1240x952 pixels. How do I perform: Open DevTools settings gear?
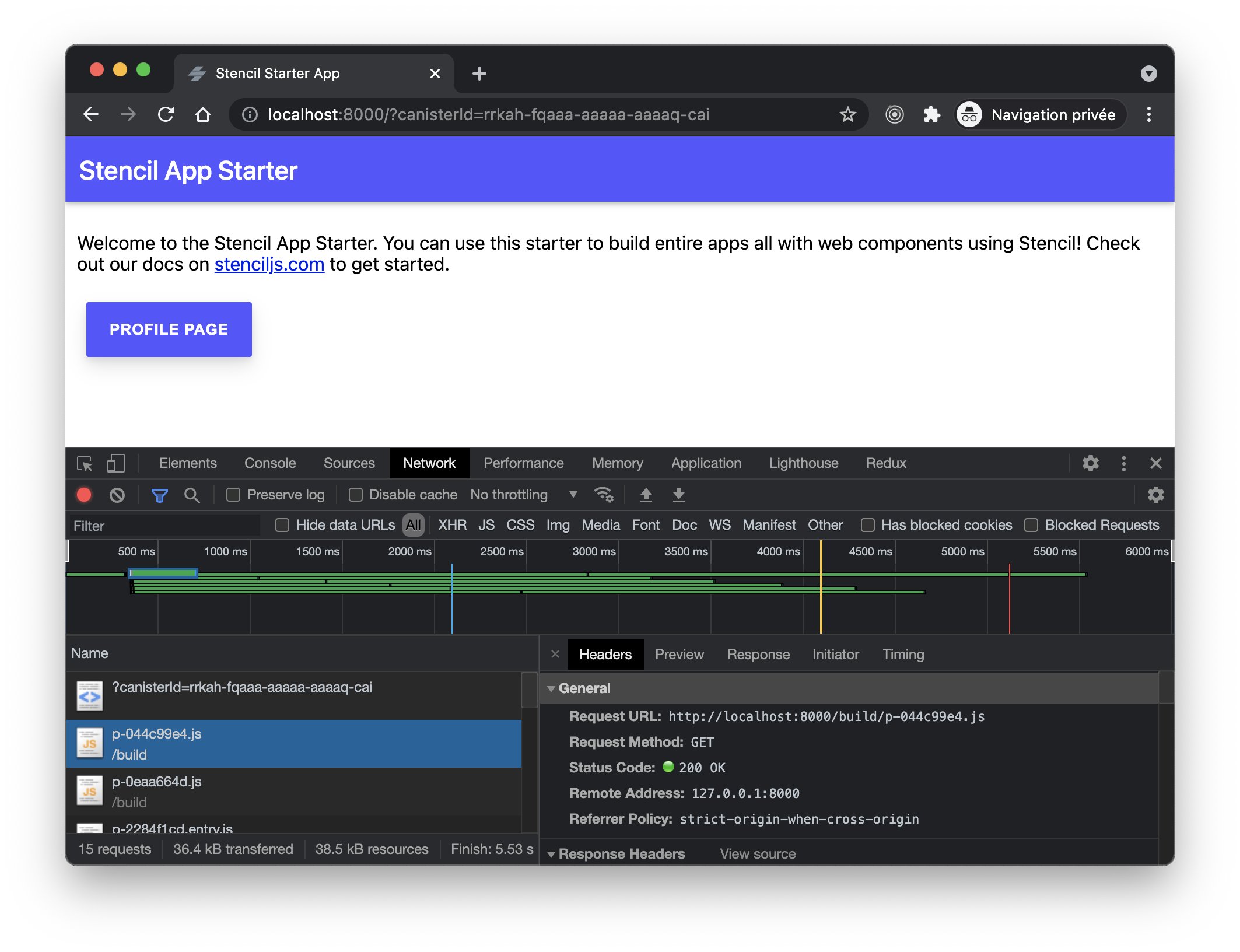[1091, 463]
